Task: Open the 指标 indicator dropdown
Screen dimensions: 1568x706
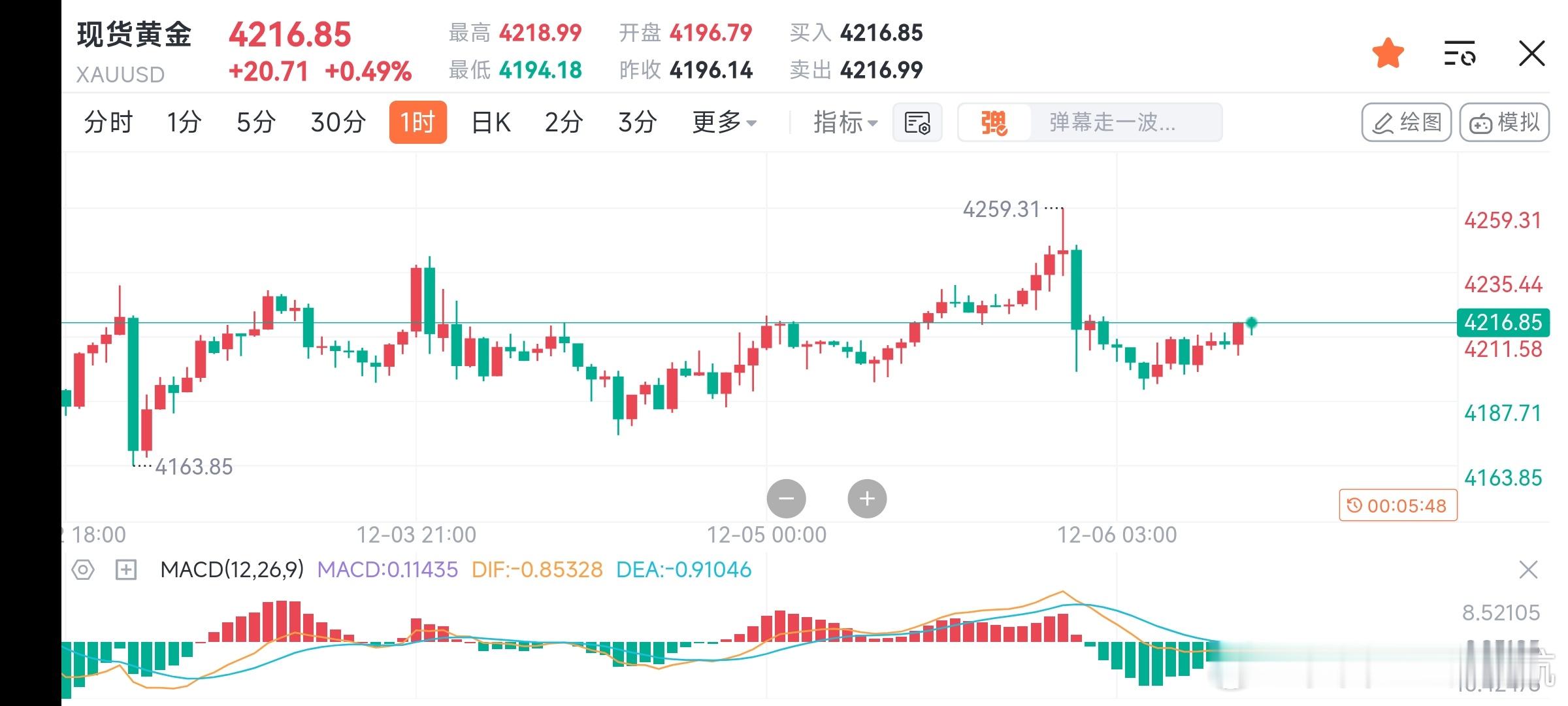Action: pyautogui.click(x=844, y=123)
